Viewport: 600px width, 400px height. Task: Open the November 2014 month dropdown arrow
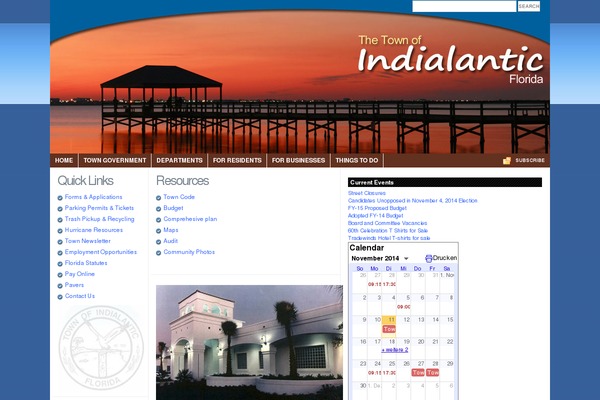tap(406, 258)
